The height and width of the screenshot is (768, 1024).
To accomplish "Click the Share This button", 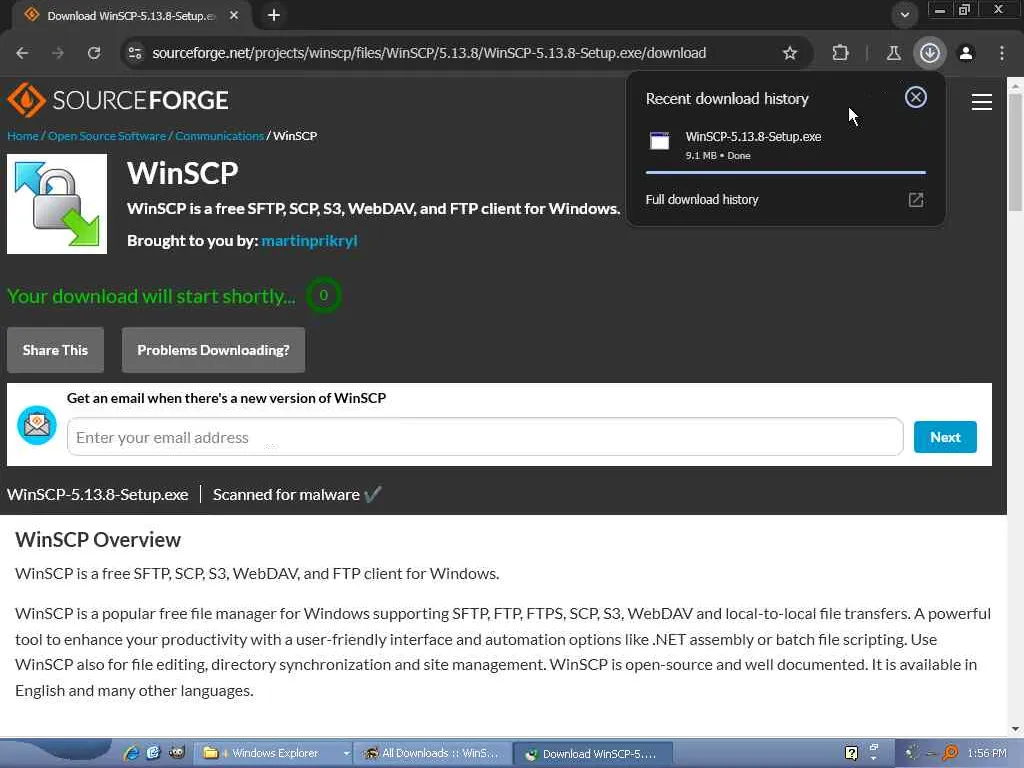I will point(56,350).
